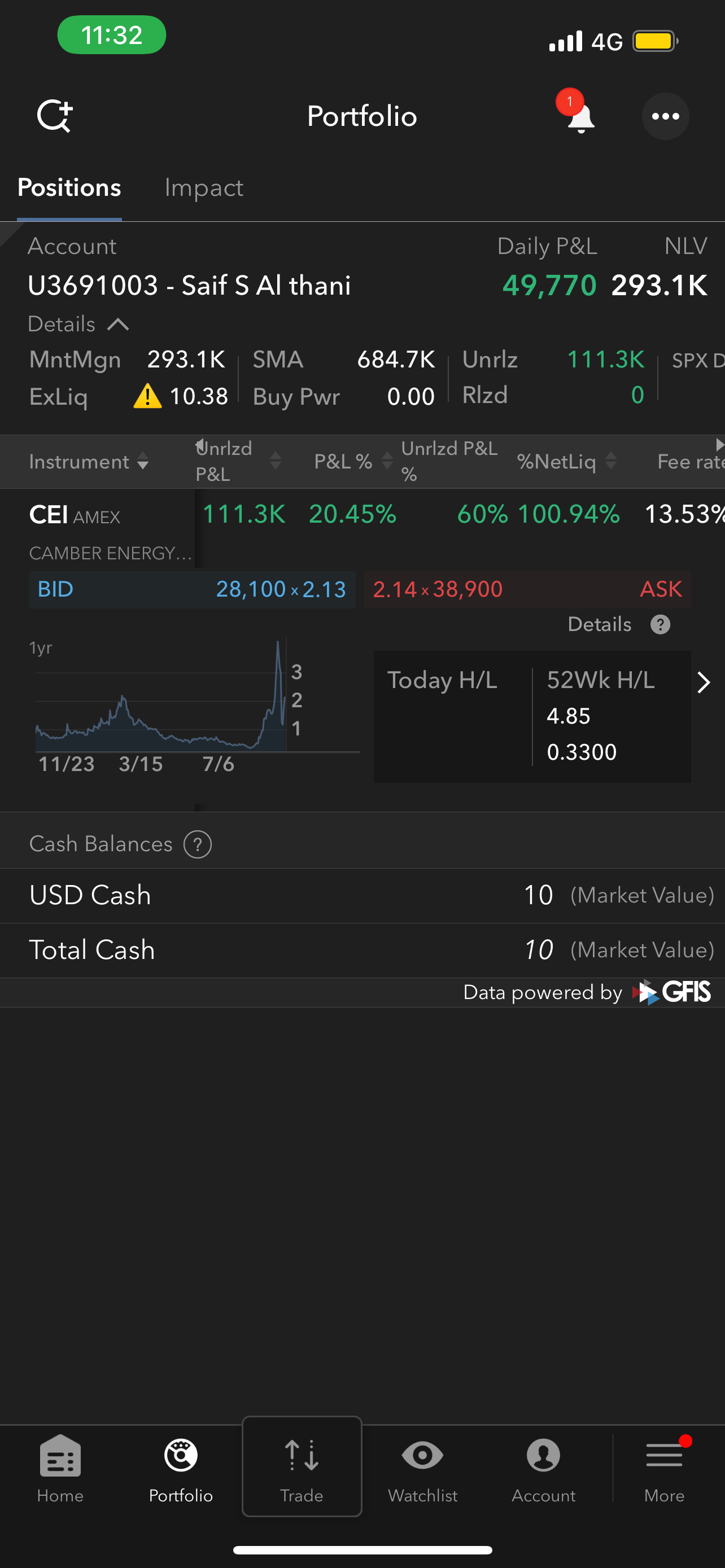
Task: Select the Positions tab
Action: [69, 188]
